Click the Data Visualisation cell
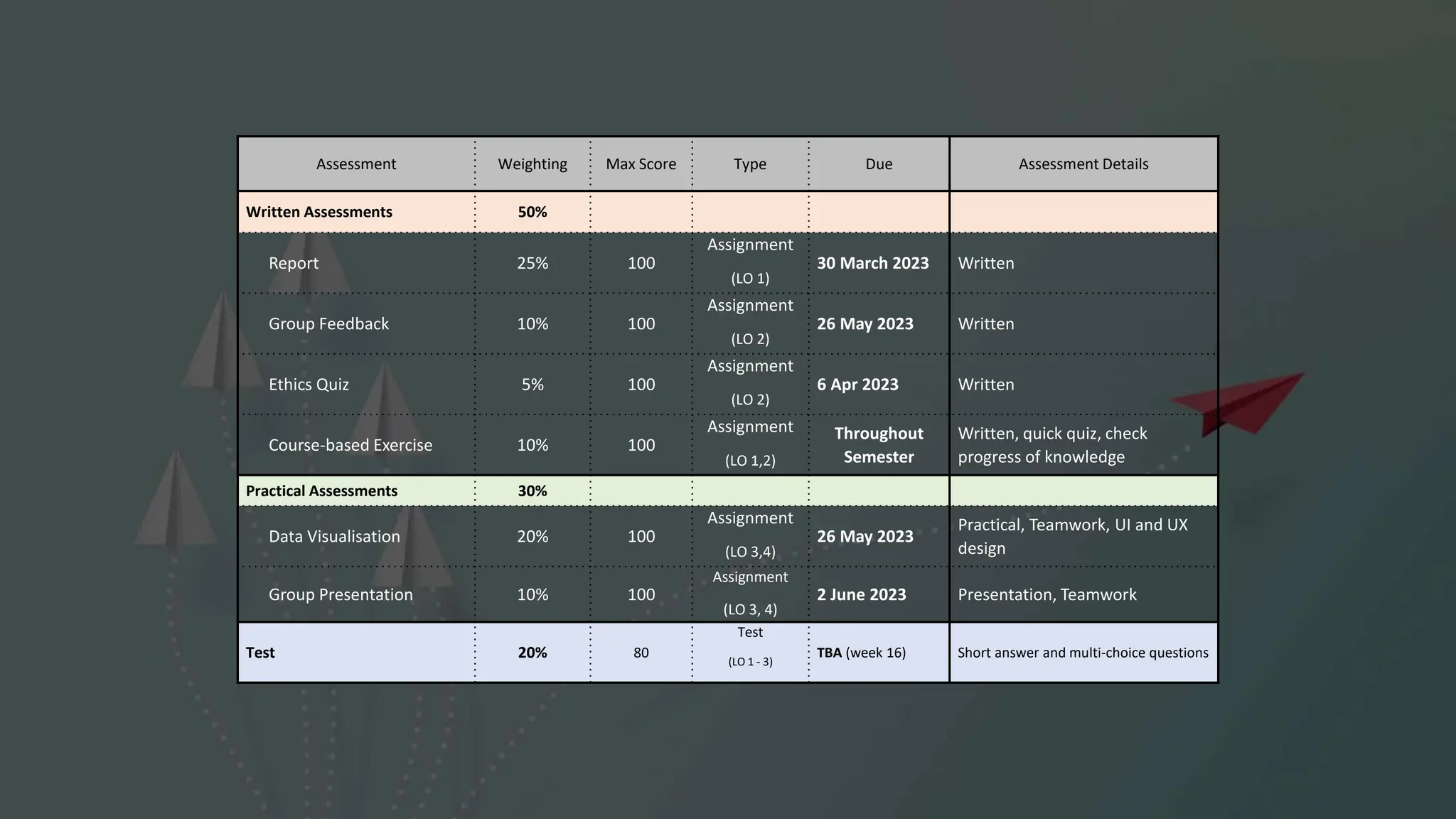1456x819 pixels. point(334,537)
